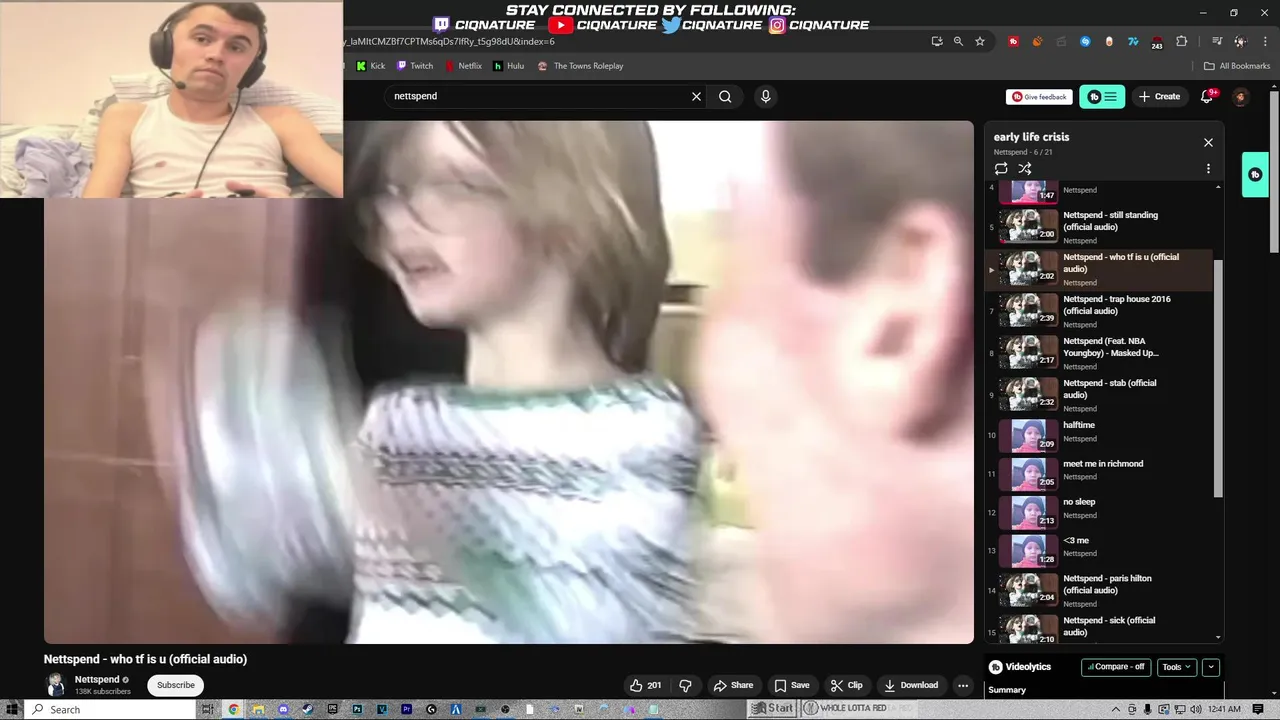The image size is (1280, 720).
Task: Subscribe to the Nettspend channel
Action: (176, 685)
